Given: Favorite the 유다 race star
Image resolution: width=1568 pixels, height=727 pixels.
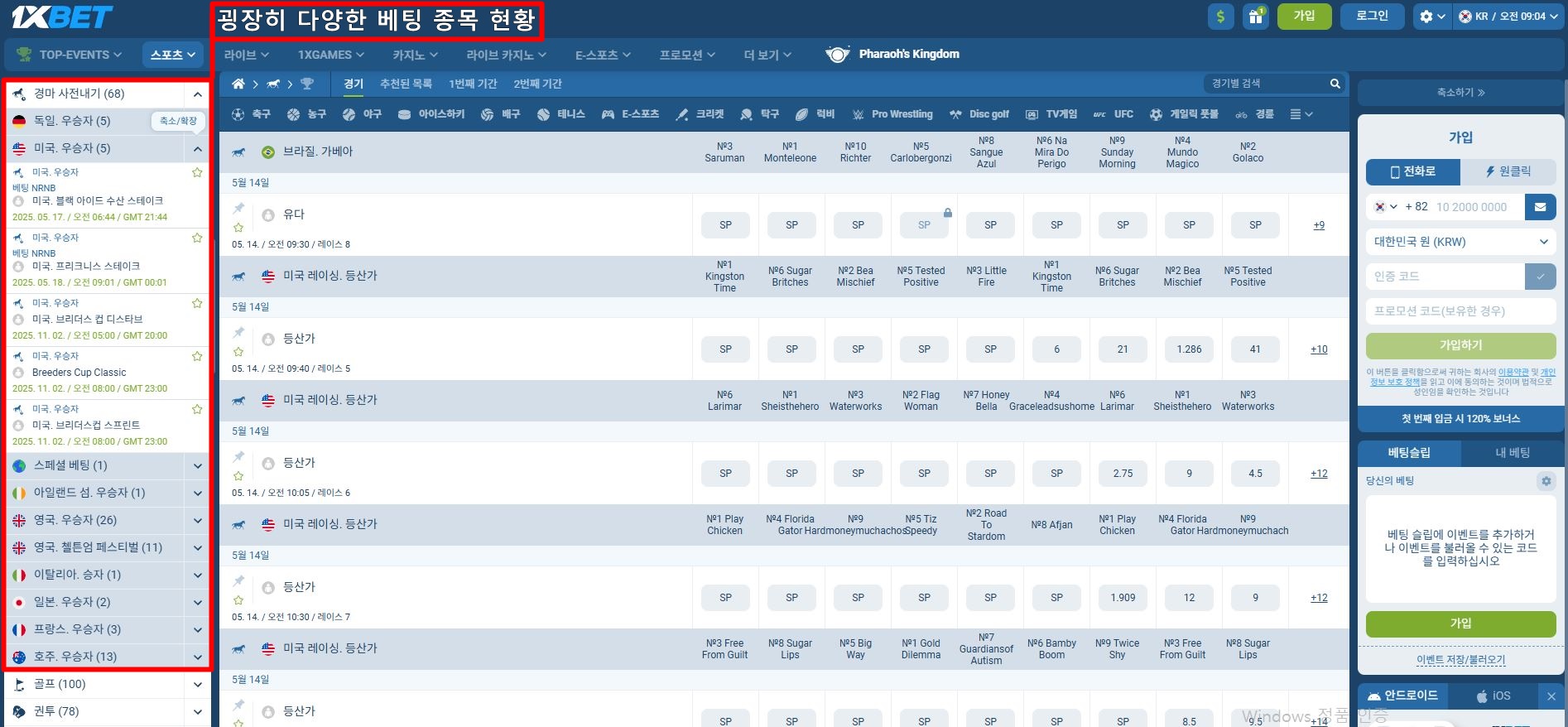Looking at the screenshot, I should pos(238,227).
